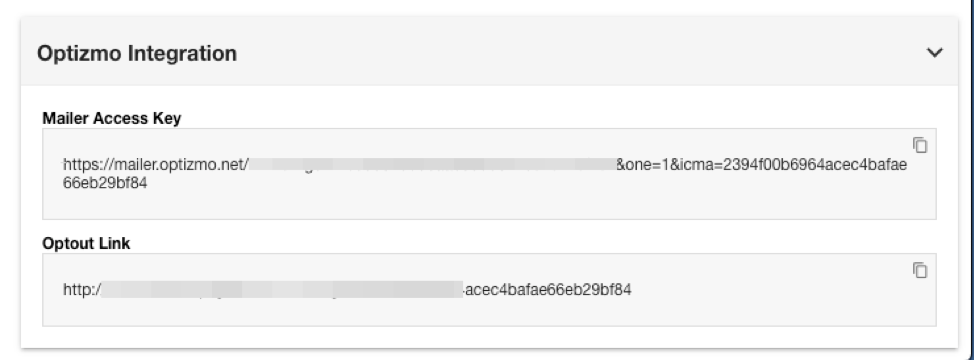The height and width of the screenshot is (360, 974).
Task: Click the blurred part of Optout Link
Action: (x=282, y=289)
